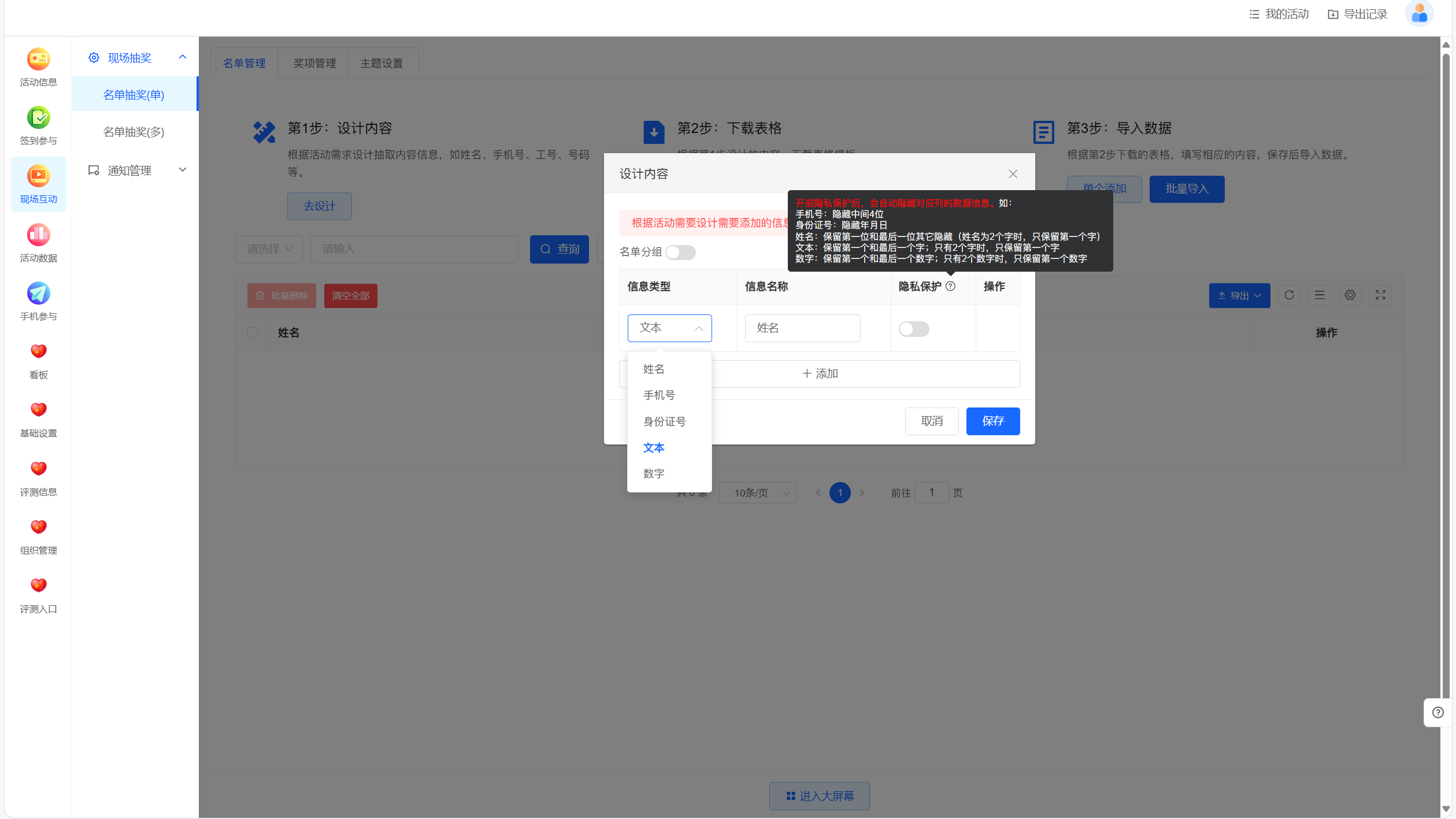Click the fullscreen expand icon
The image size is (1456, 819).
coord(1380,295)
